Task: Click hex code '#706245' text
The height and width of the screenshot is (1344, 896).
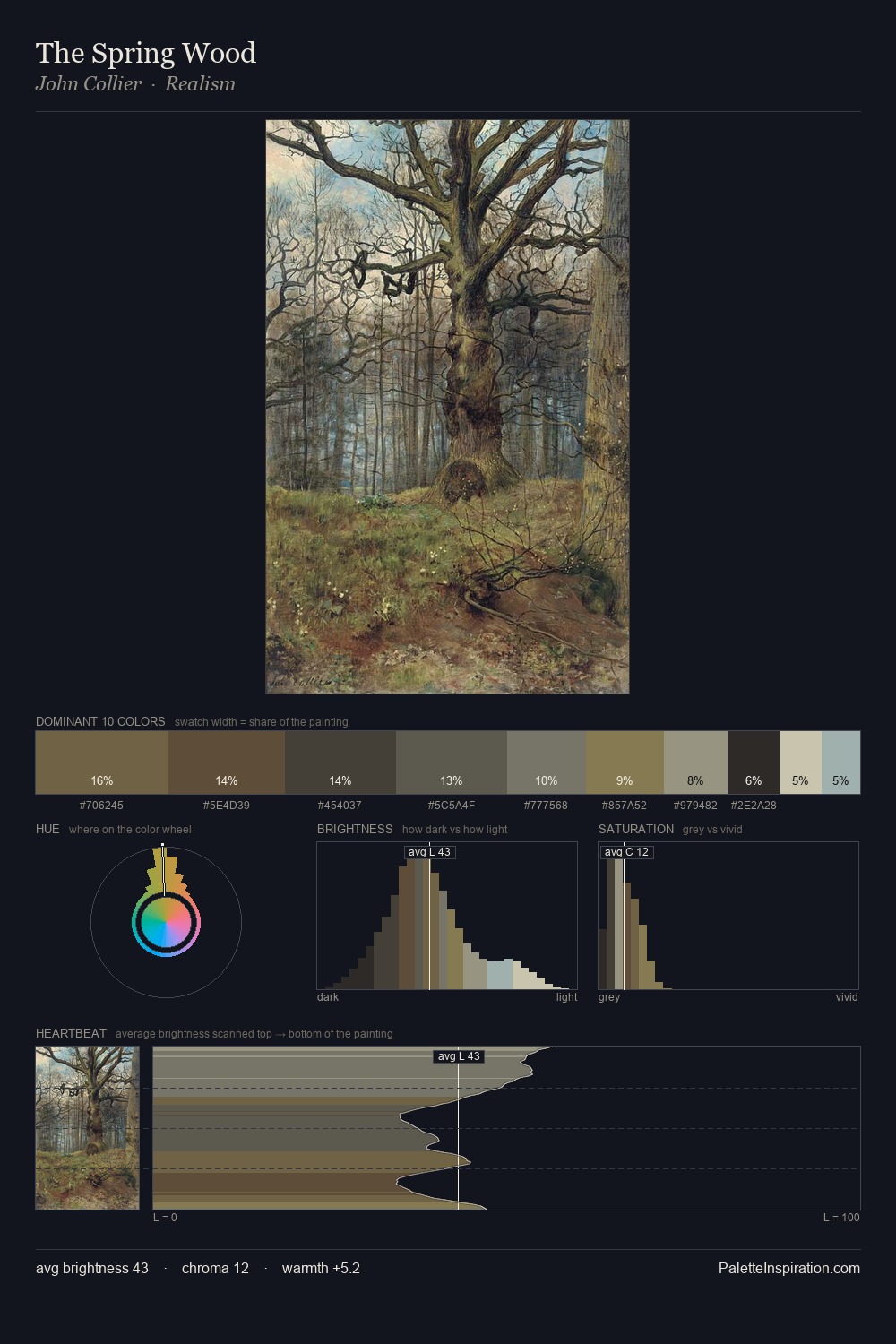Action: tap(102, 806)
